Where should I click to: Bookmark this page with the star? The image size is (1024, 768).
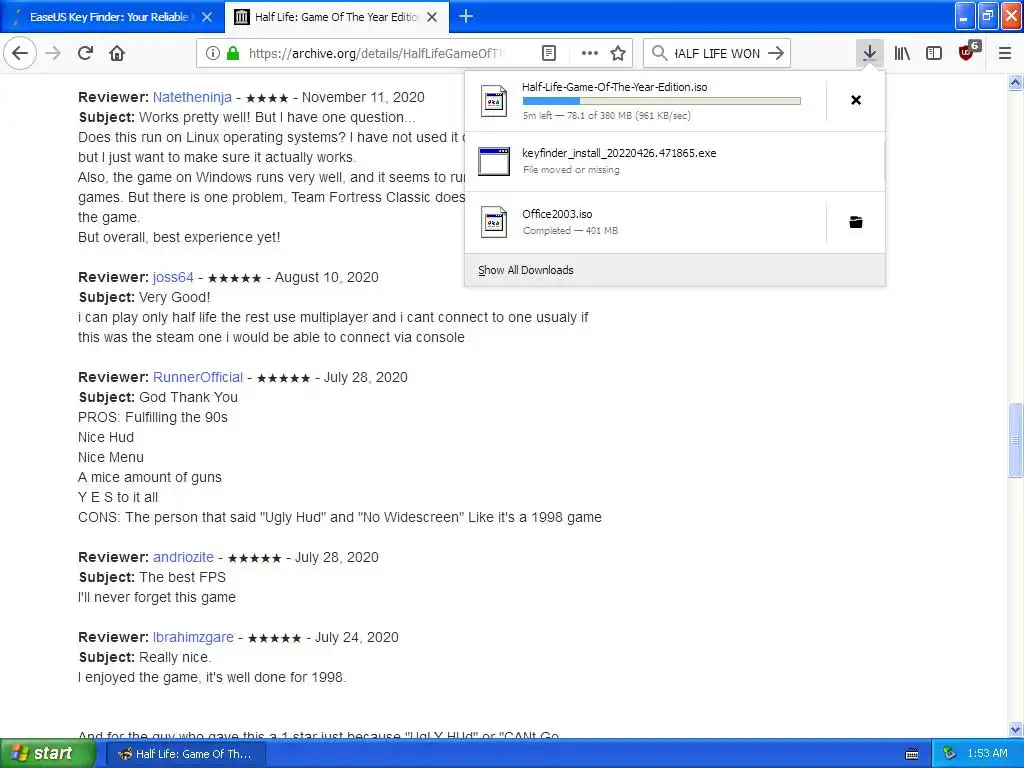point(618,53)
